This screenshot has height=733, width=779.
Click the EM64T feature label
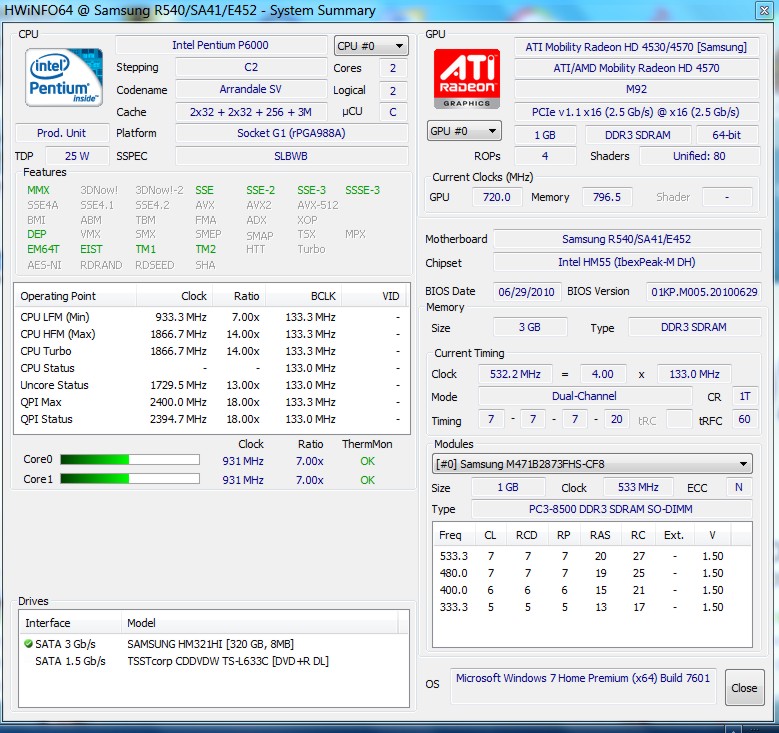point(43,249)
